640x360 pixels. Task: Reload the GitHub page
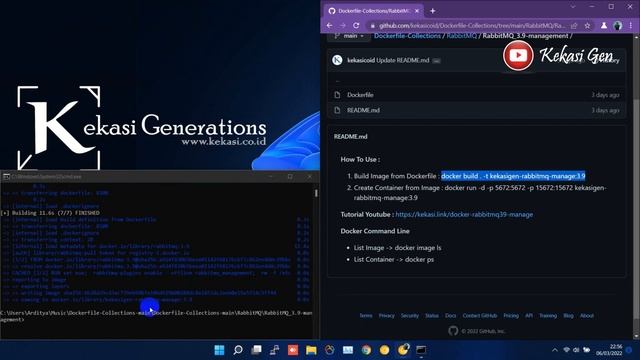(356, 25)
